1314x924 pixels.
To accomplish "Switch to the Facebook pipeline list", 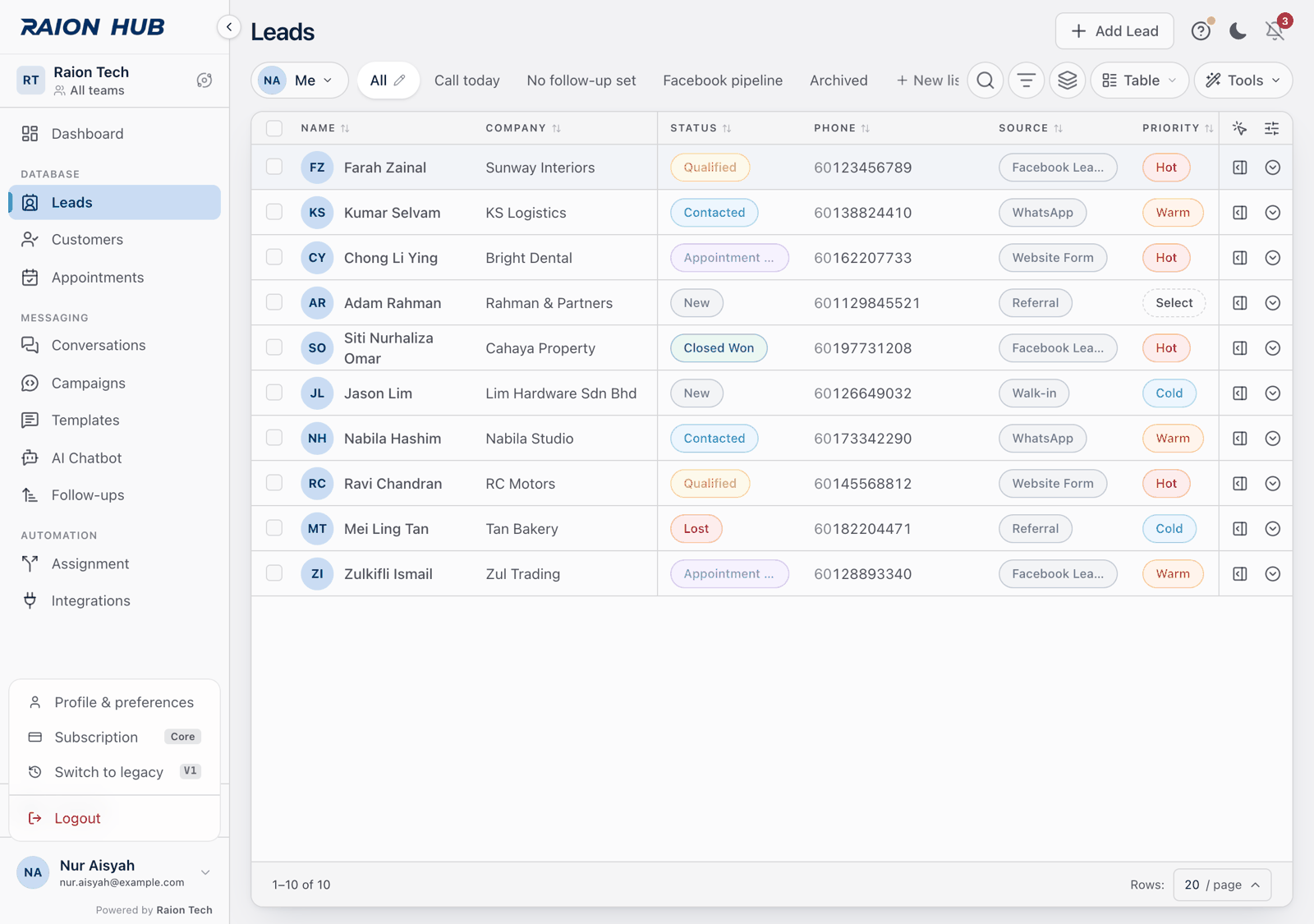I will [x=723, y=80].
